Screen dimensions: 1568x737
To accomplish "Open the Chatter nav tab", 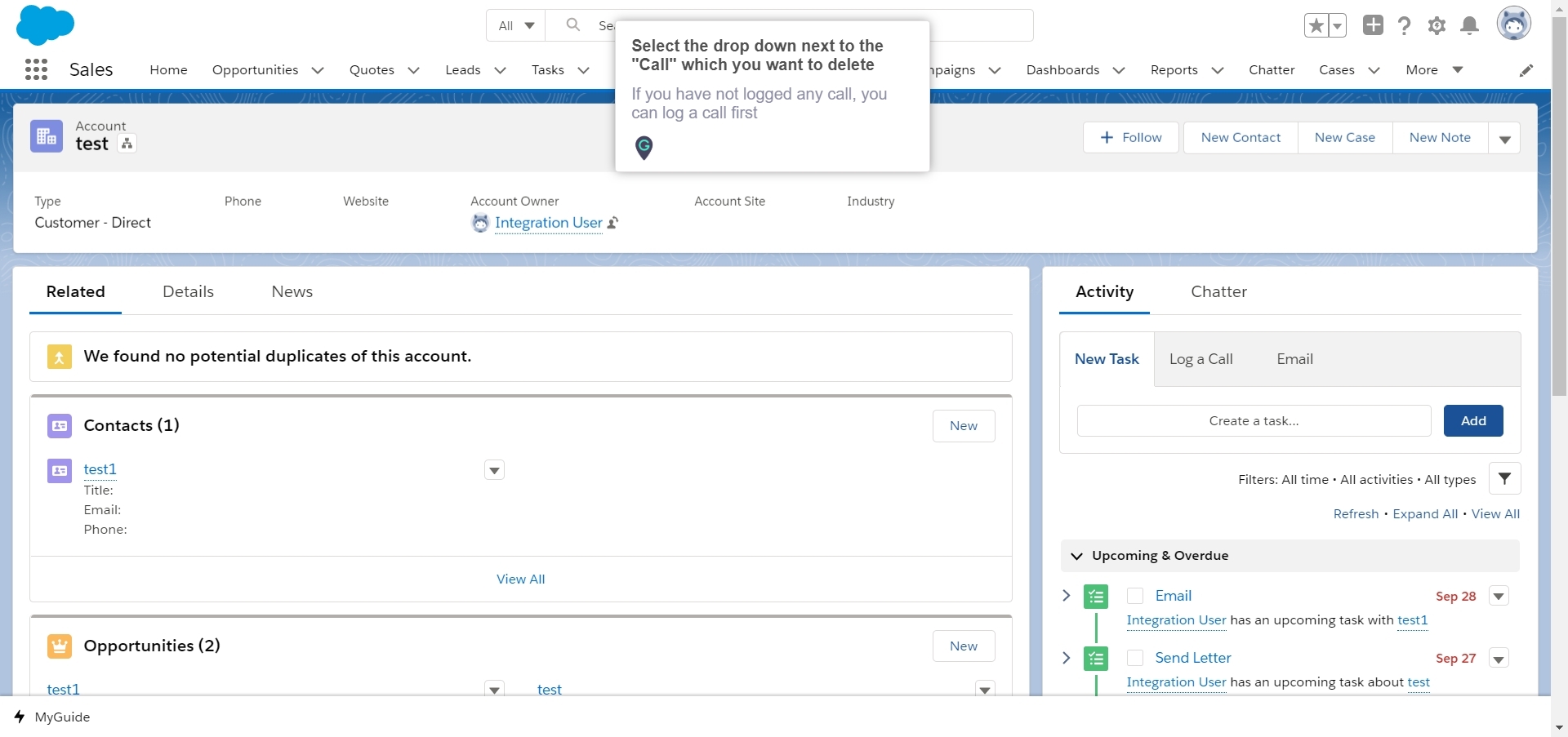I will [1272, 70].
